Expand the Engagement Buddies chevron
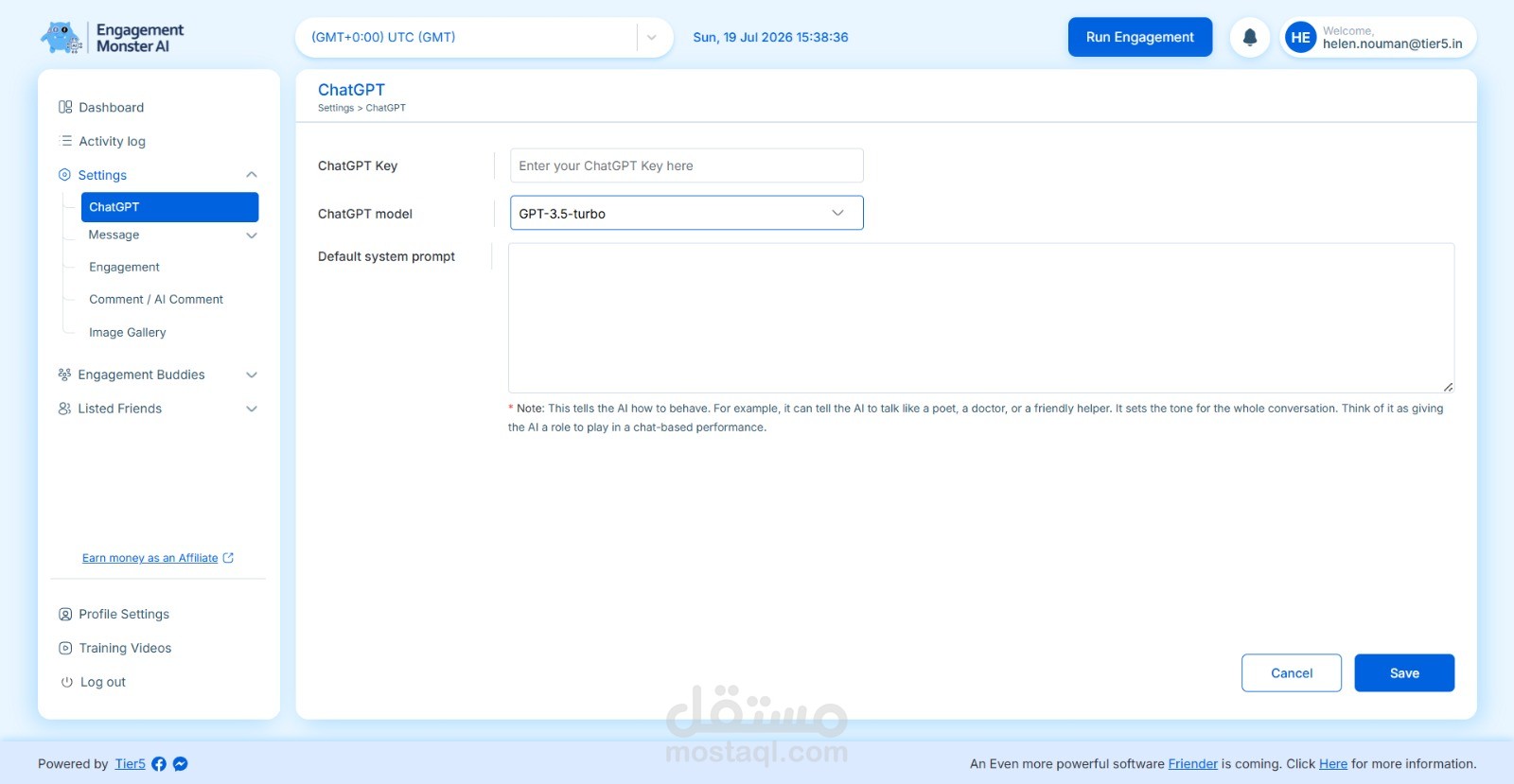This screenshot has height=784, width=1514. pyautogui.click(x=252, y=375)
